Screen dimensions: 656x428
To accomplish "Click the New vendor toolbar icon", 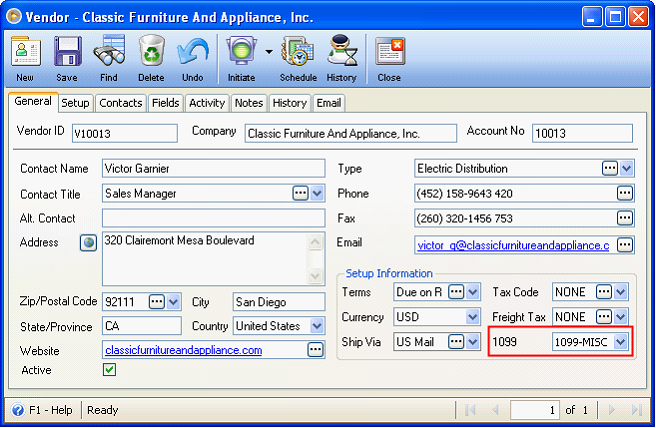I will tap(26, 51).
